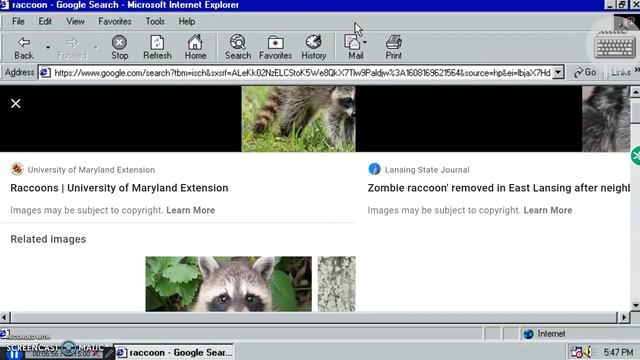Click the page icon in the address bar
The height and width of the screenshot is (360, 640).
click(x=45, y=73)
